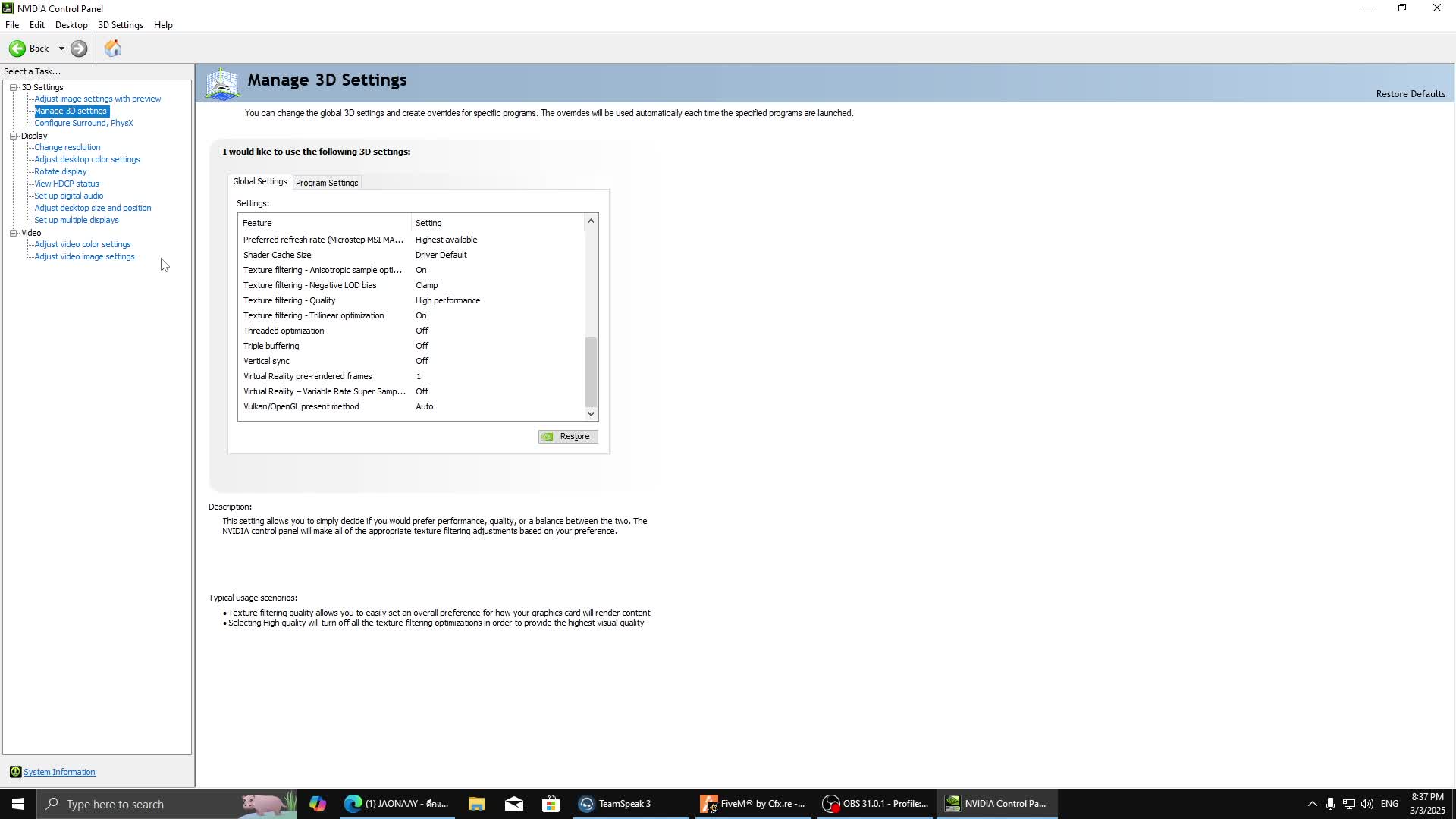This screenshot has width=1456, height=819.
Task: Click Restore Defaults link
Action: click(1410, 94)
